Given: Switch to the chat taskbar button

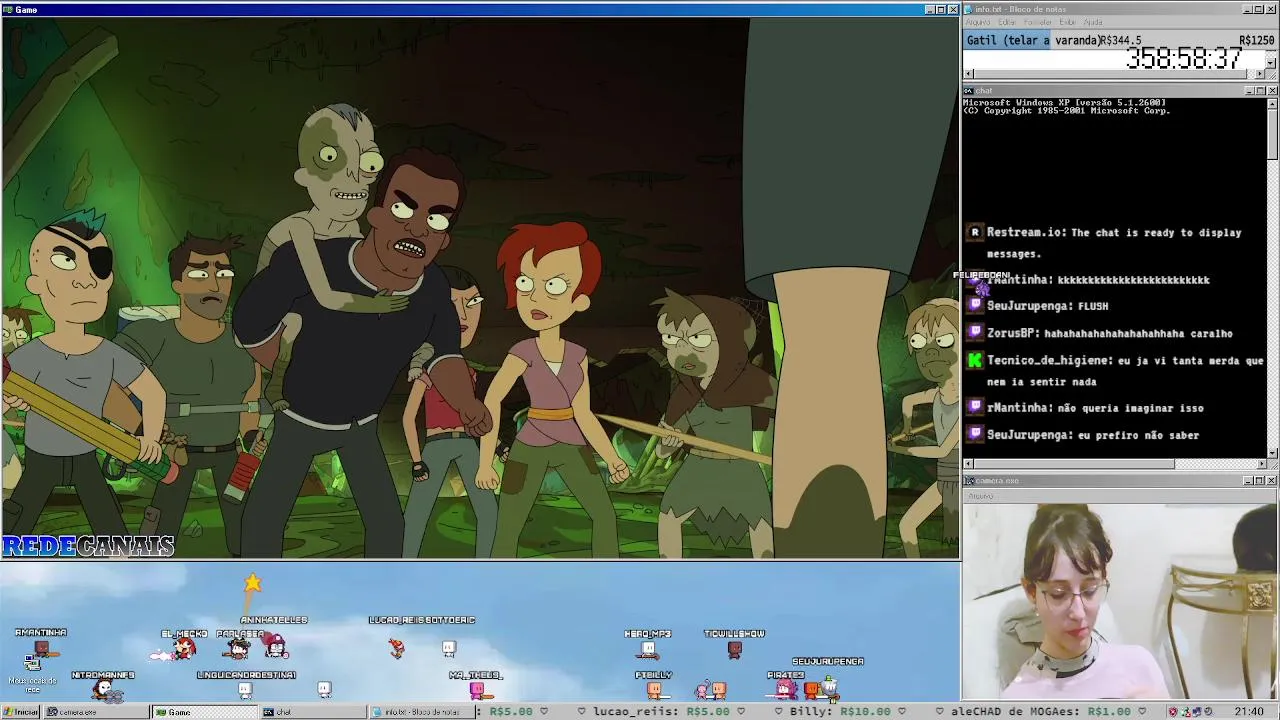Looking at the screenshot, I should [312, 712].
